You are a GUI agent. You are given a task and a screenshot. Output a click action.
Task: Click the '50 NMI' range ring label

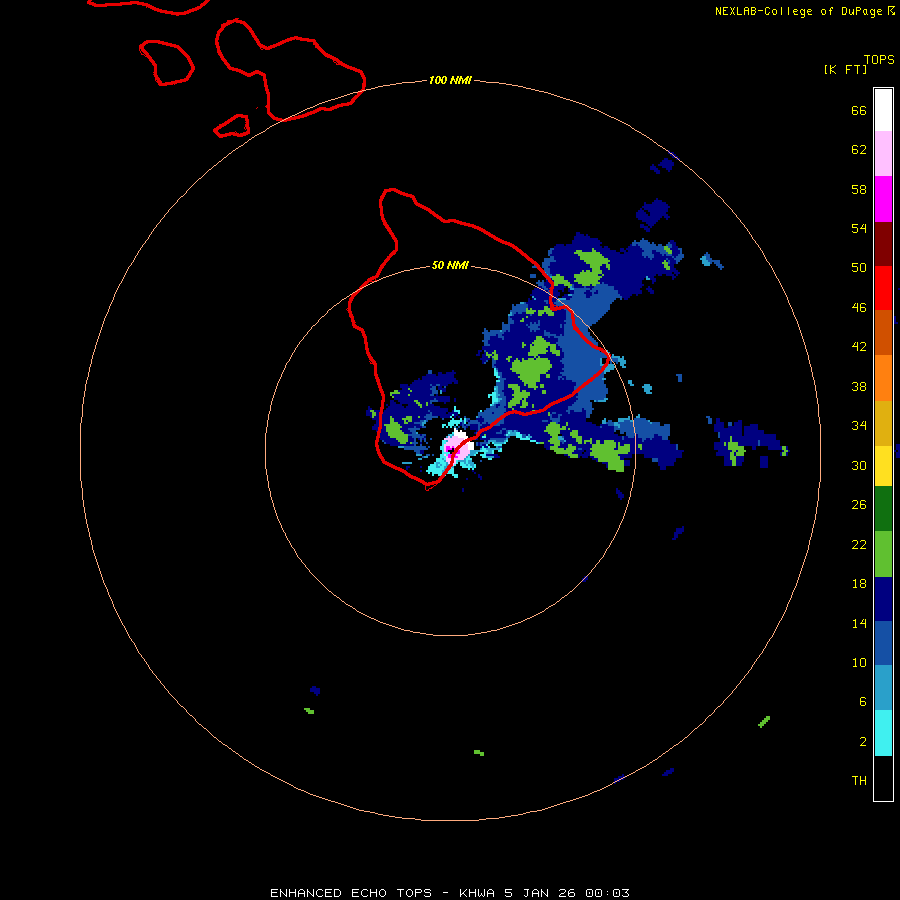click(450, 265)
